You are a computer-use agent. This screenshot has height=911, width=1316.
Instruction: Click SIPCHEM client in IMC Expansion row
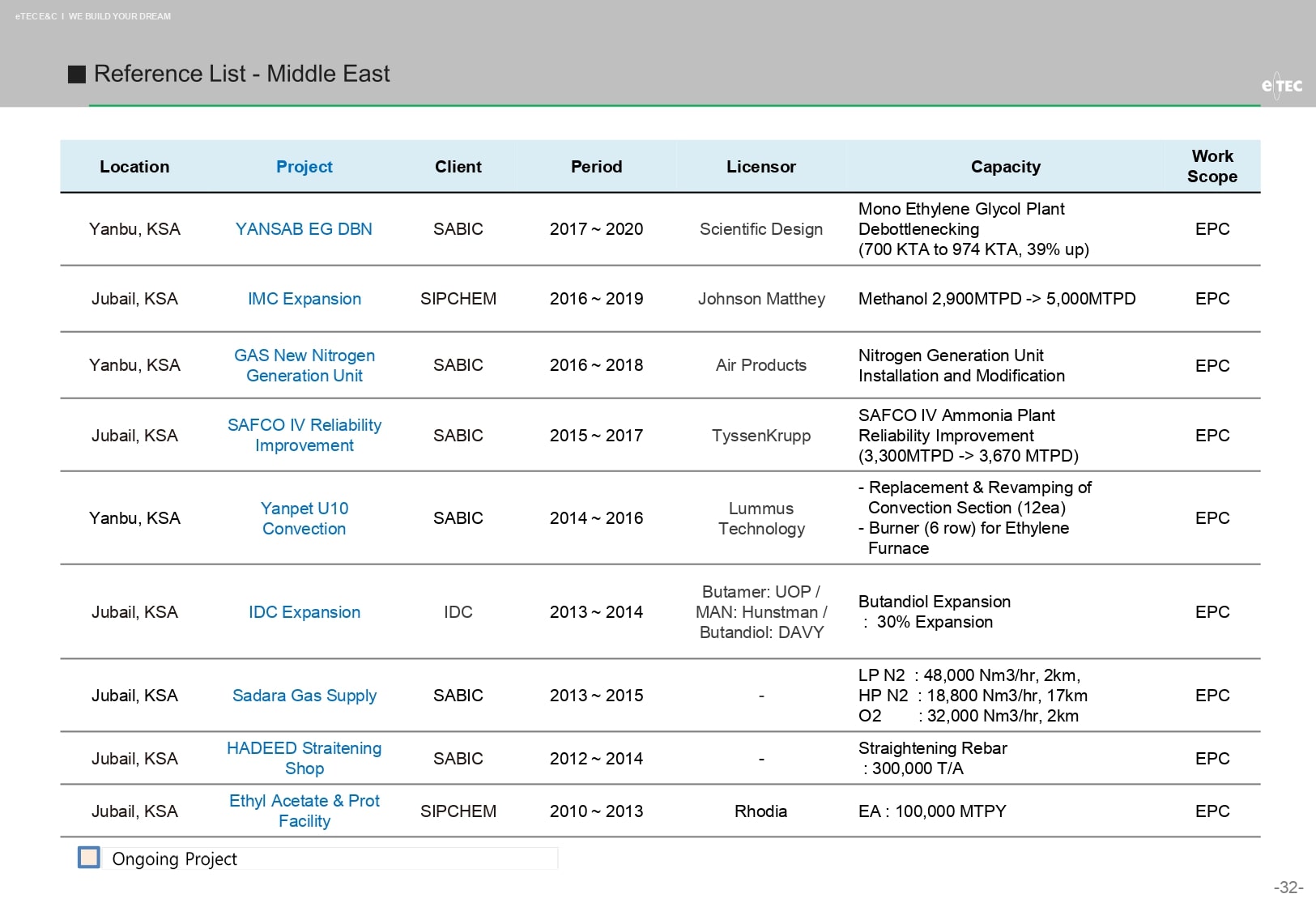[458, 299]
